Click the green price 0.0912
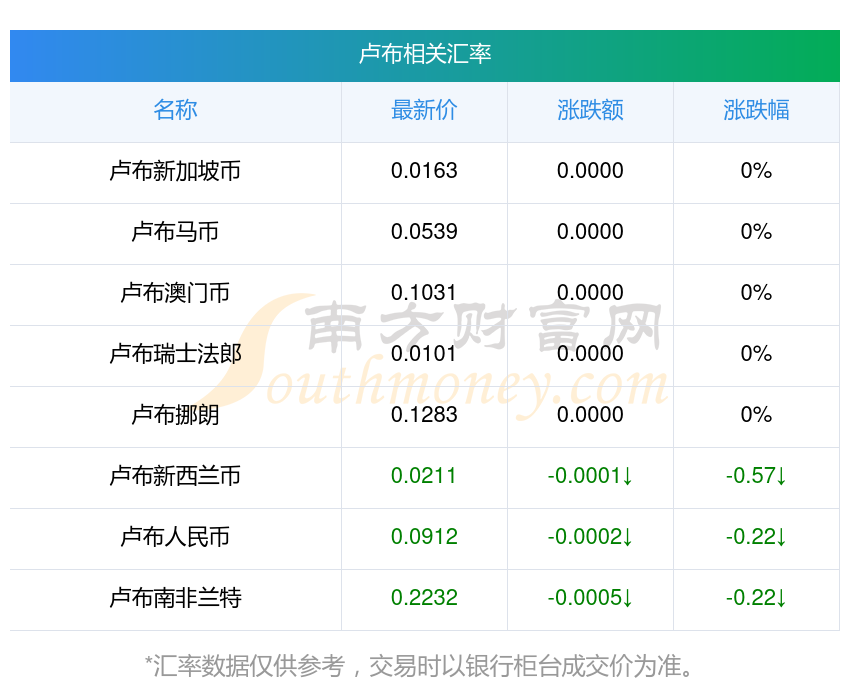850x698 pixels. (x=424, y=537)
